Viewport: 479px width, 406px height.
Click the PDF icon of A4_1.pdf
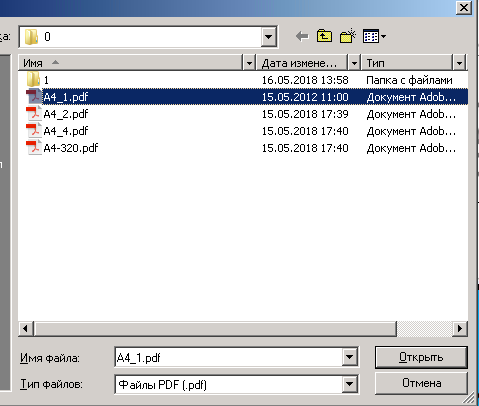pyautogui.click(x=34, y=97)
